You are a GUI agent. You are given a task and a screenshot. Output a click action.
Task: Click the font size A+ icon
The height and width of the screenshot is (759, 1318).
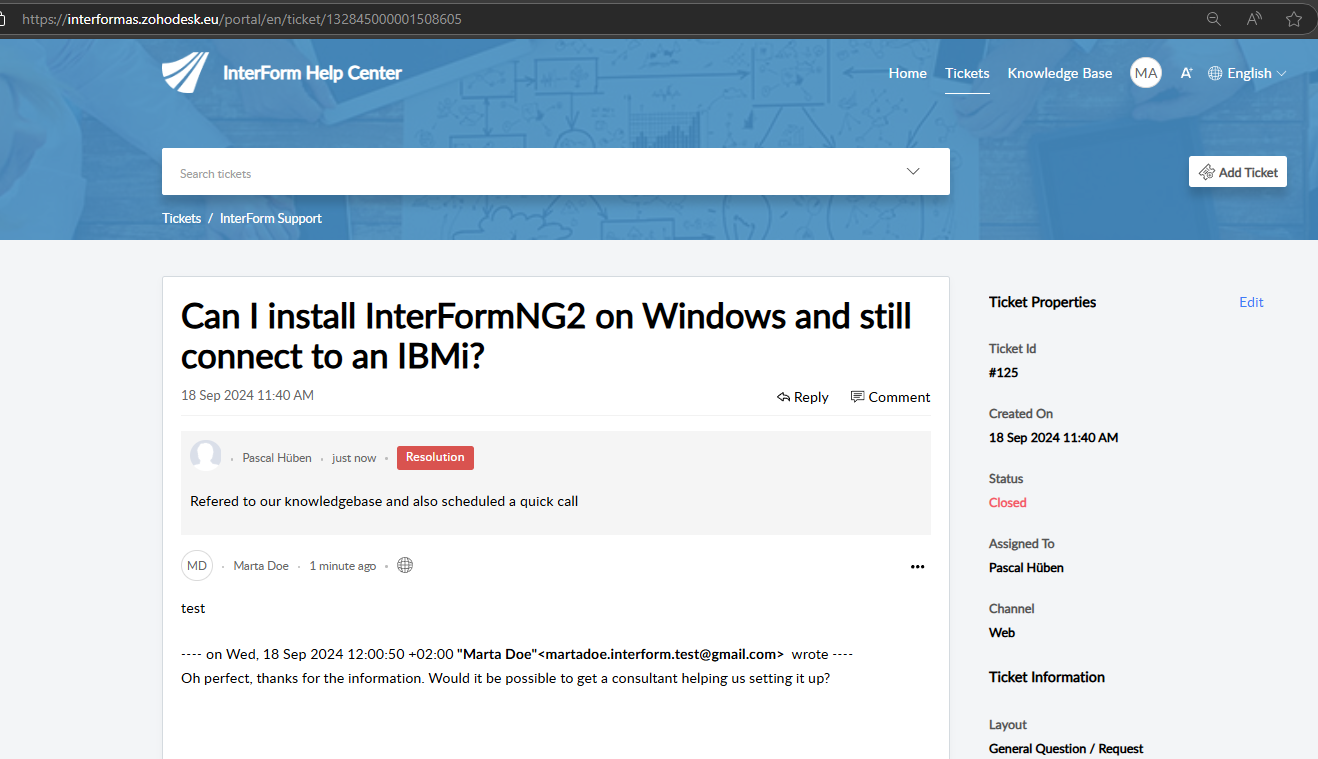(1186, 73)
